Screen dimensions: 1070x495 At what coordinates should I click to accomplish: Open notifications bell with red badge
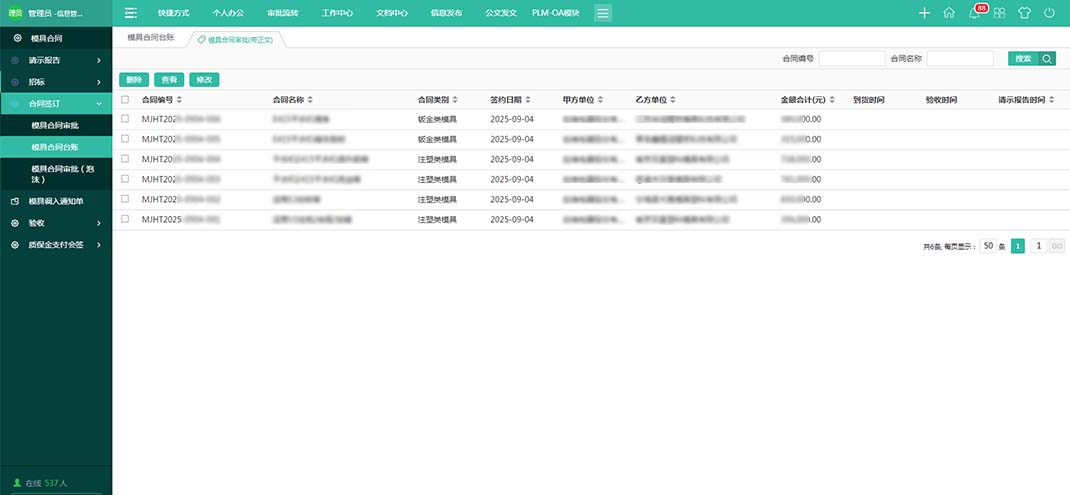(x=975, y=13)
